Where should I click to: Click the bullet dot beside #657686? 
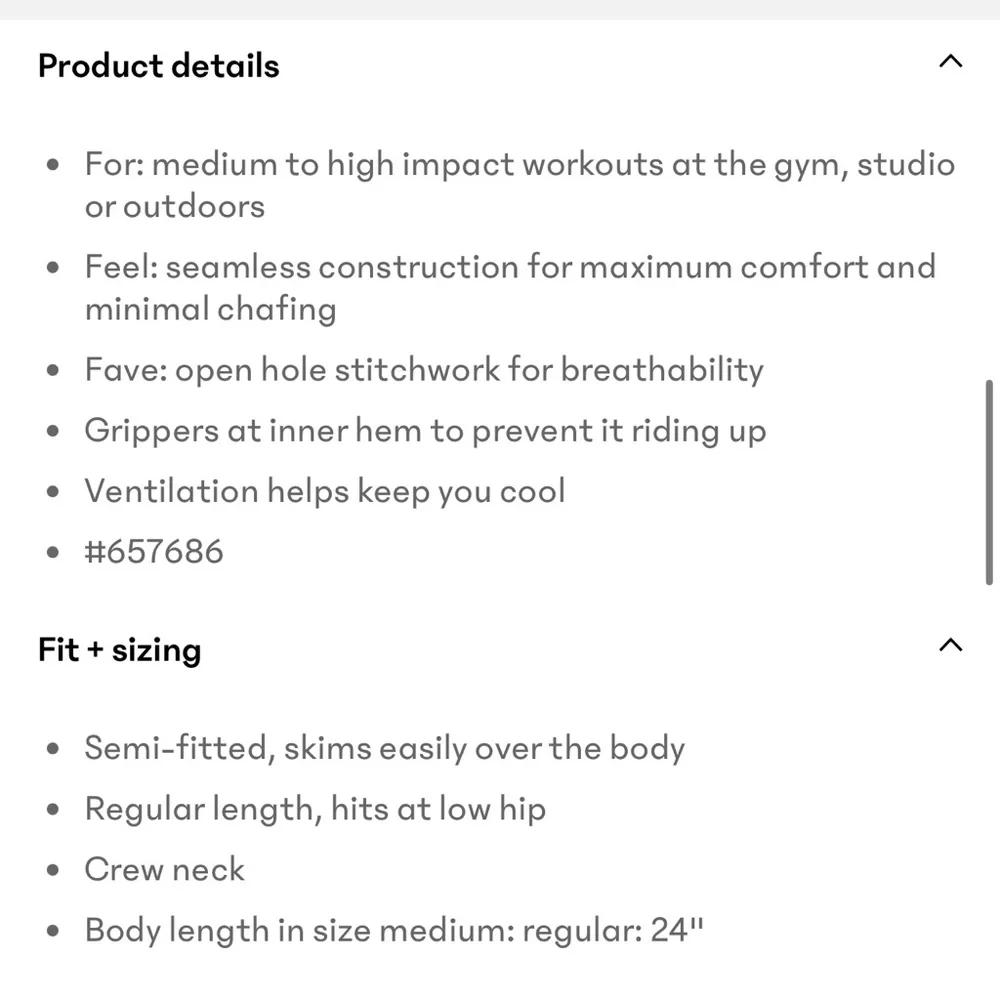[52, 551]
